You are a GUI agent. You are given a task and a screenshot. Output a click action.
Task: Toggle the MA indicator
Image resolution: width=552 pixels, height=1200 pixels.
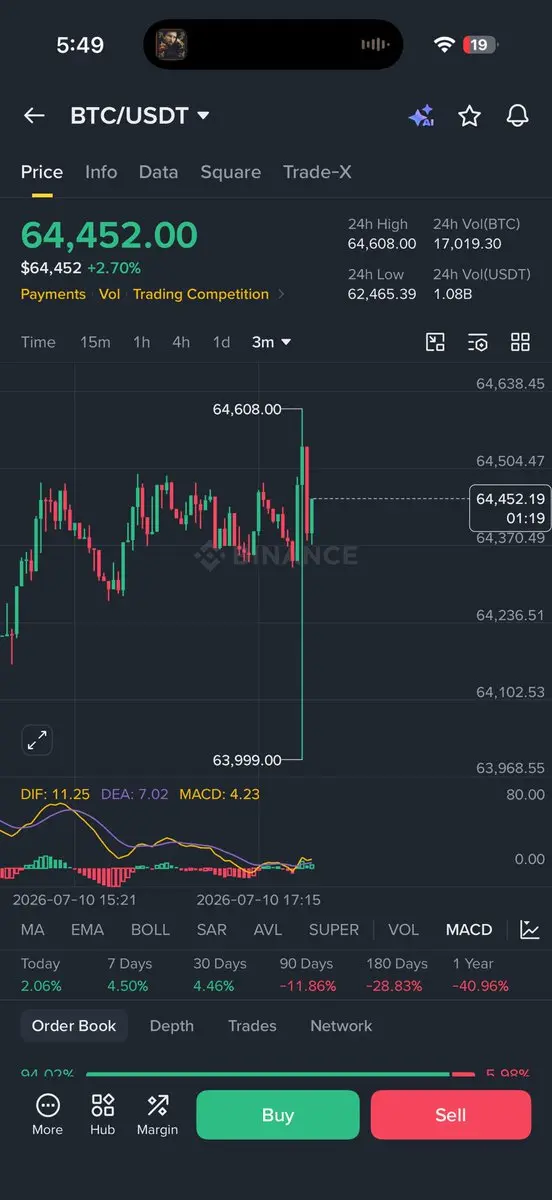click(33, 930)
